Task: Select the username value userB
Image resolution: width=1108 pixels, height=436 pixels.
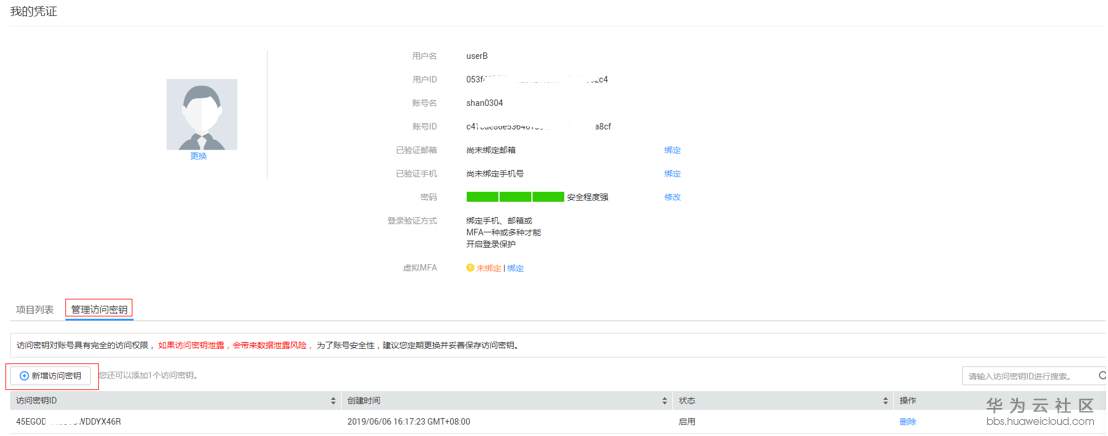Action: (x=477, y=56)
